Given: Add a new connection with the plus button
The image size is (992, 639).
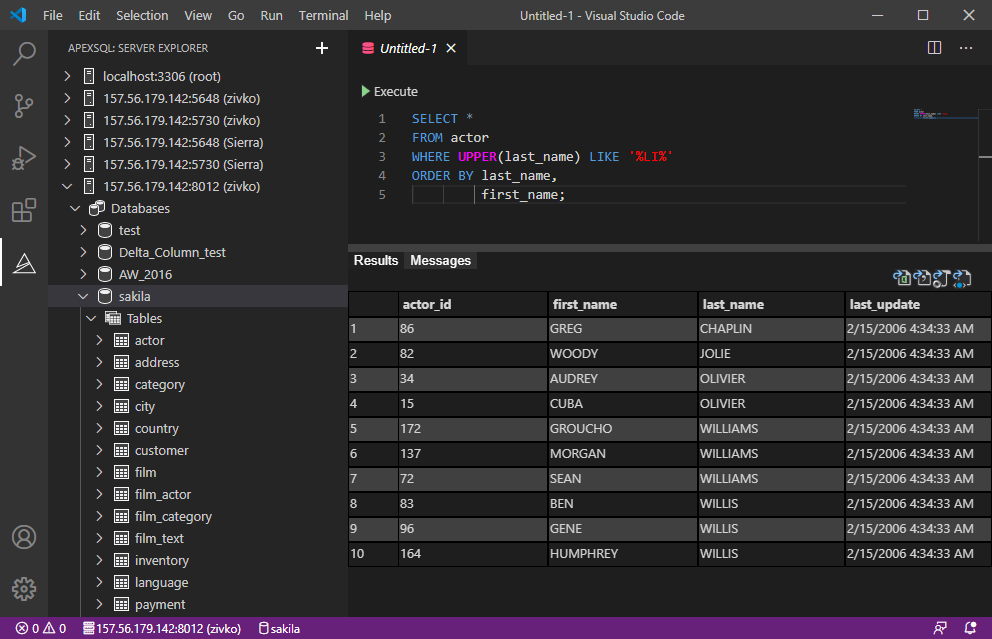Looking at the screenshot, I should (x=321, y=47).
